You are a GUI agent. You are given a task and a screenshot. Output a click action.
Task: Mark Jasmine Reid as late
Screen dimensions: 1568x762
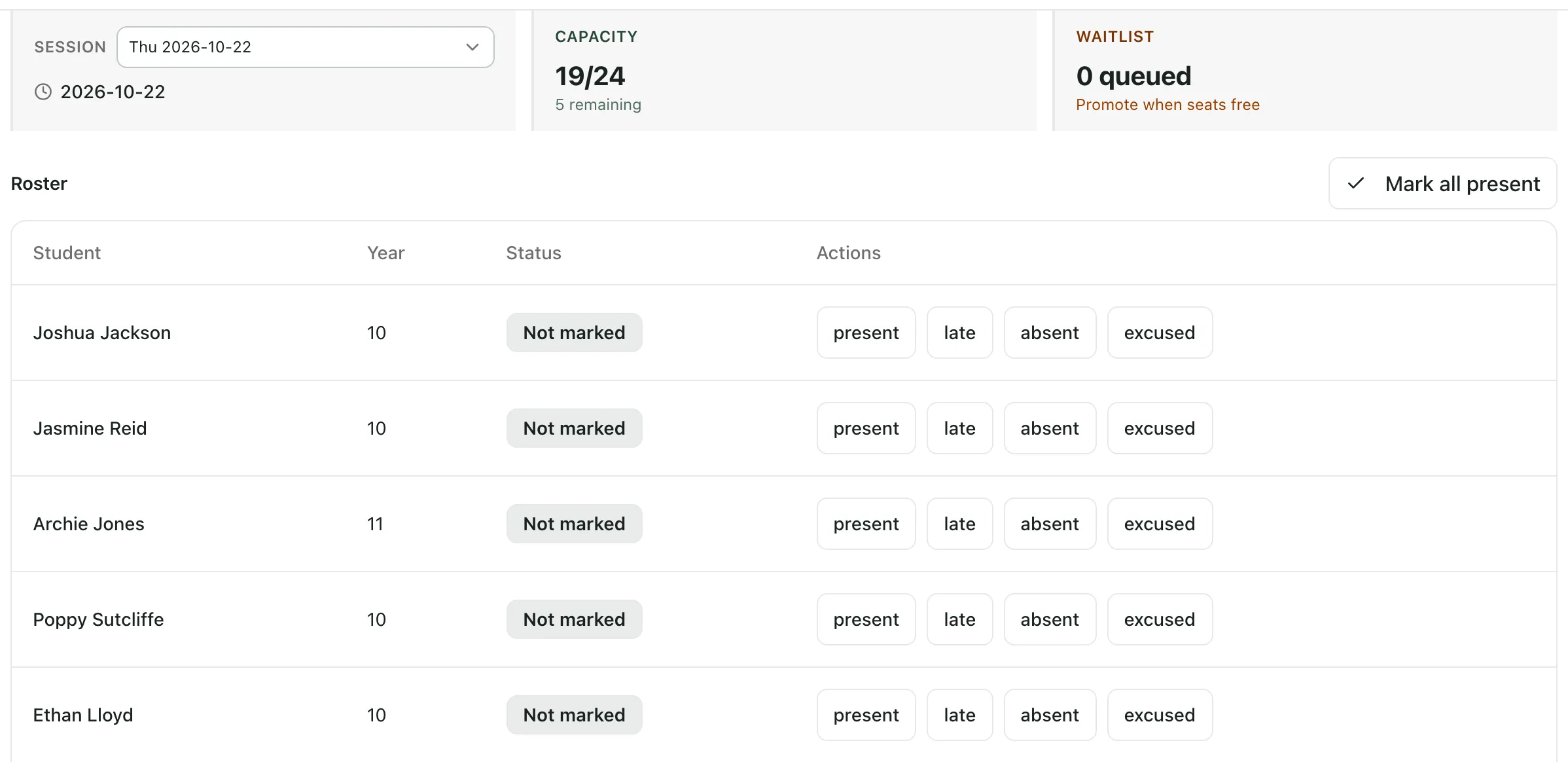pos(959,428)
